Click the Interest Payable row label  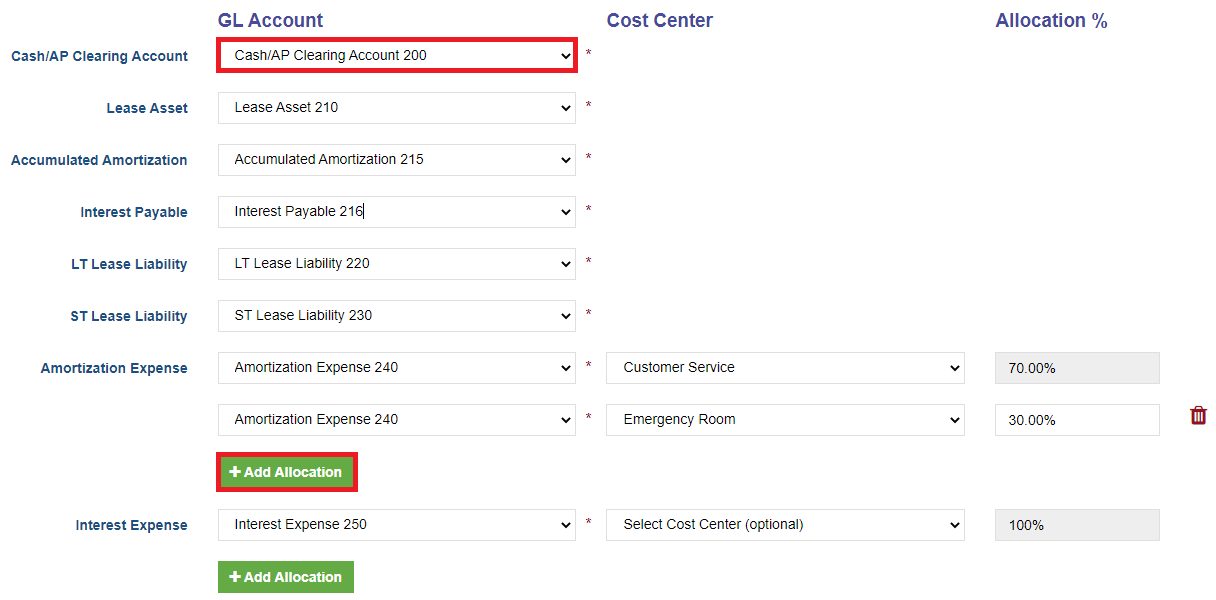click(x=134, y=212)
